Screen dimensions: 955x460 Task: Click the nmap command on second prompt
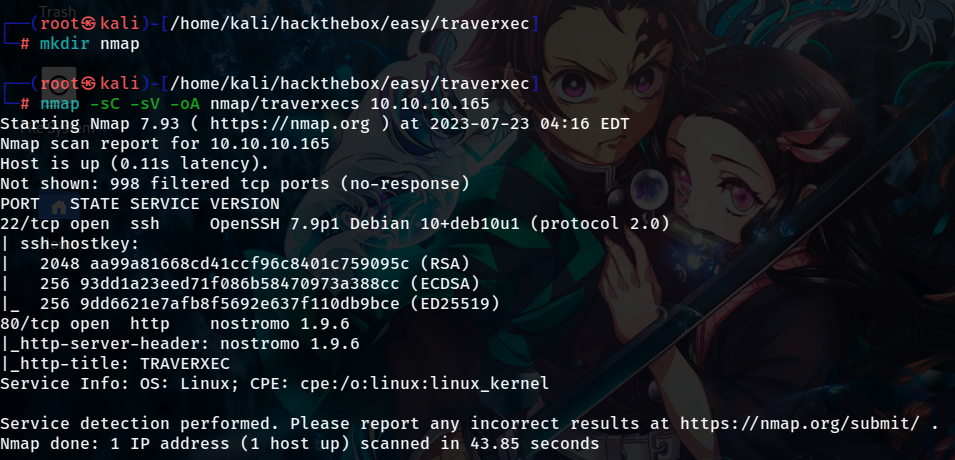[x=60, y=104]
